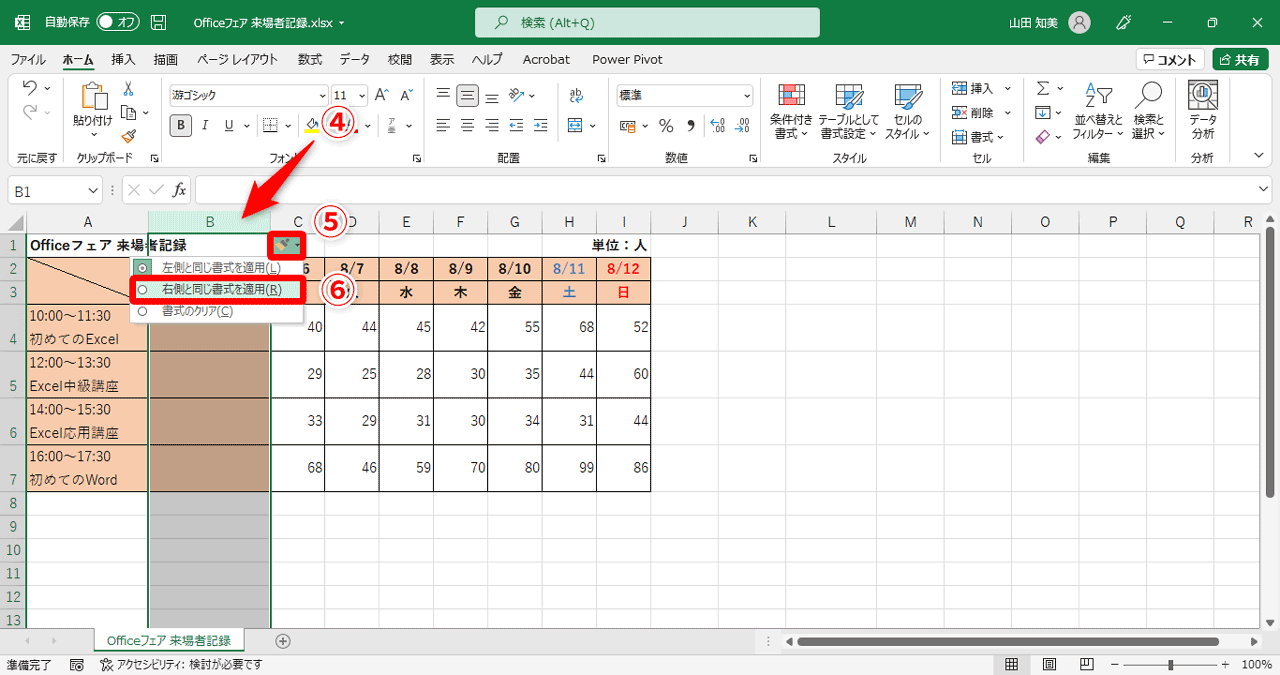Toggle middle vertical alignment button

467,95
